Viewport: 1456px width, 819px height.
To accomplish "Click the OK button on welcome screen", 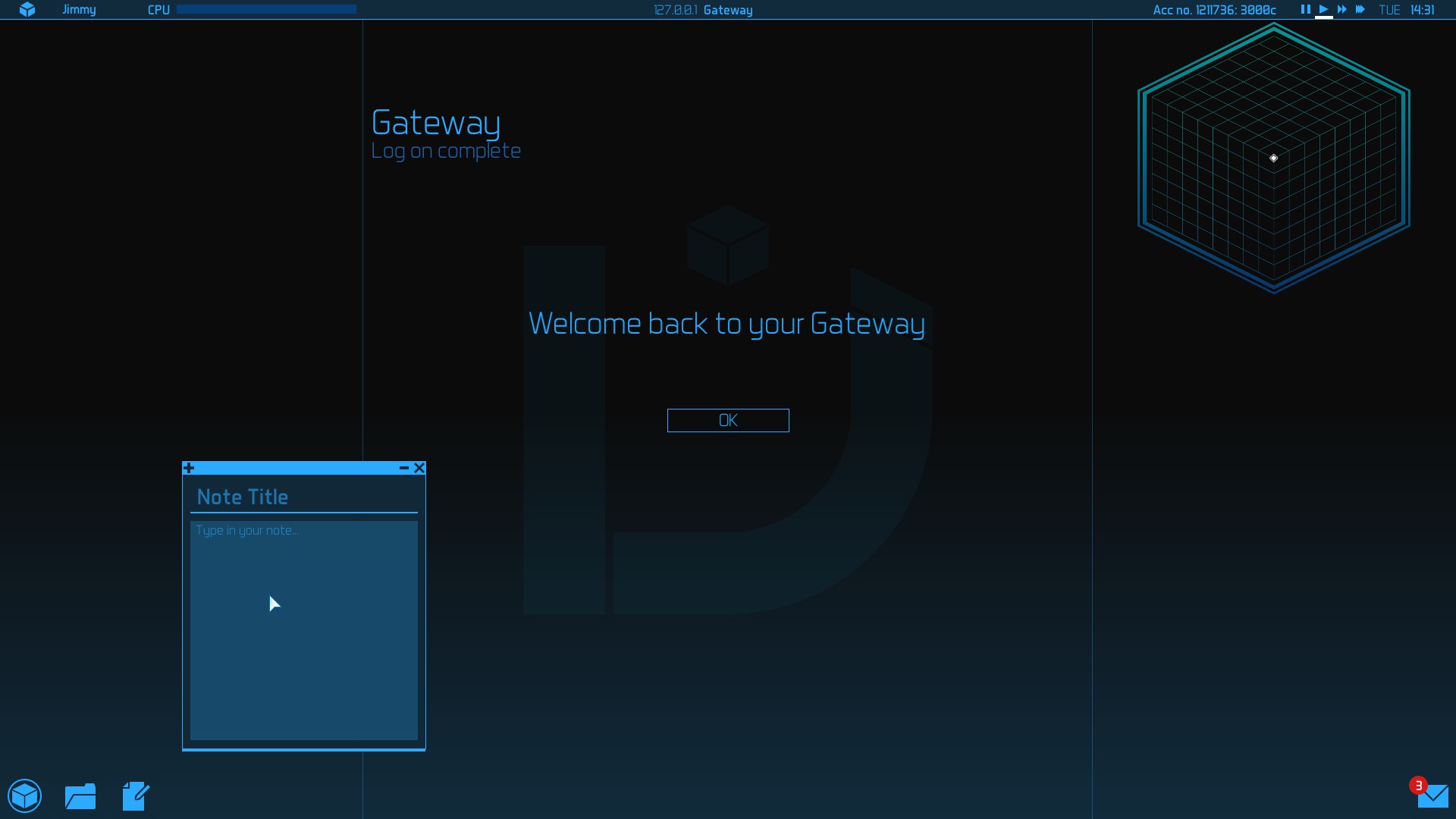I will [728, 420].
